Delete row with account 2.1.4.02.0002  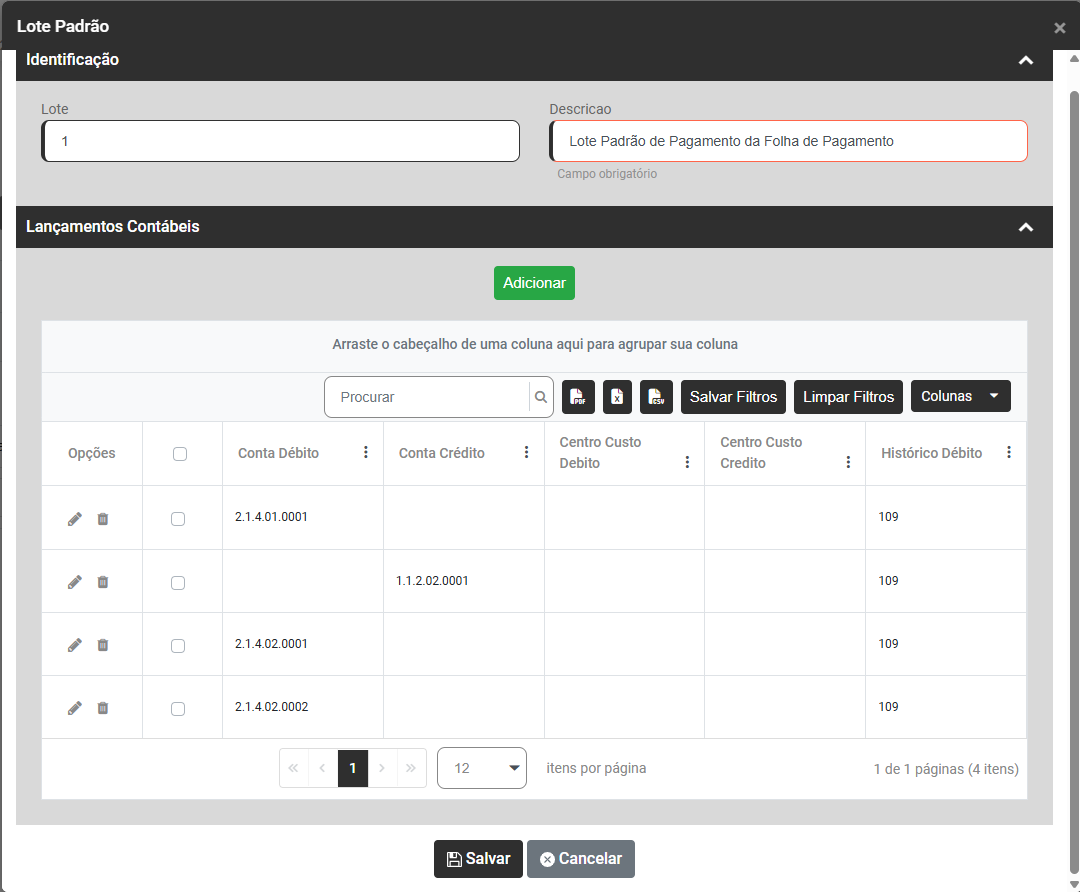point(103,707)
